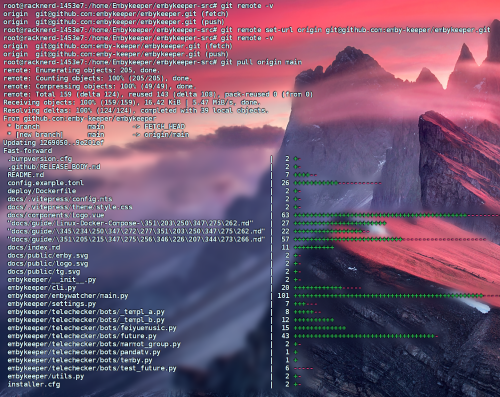Click the 'origin/main' text
Image resolution: width=500 pixels, height=397 pixels.
[166, 134]
